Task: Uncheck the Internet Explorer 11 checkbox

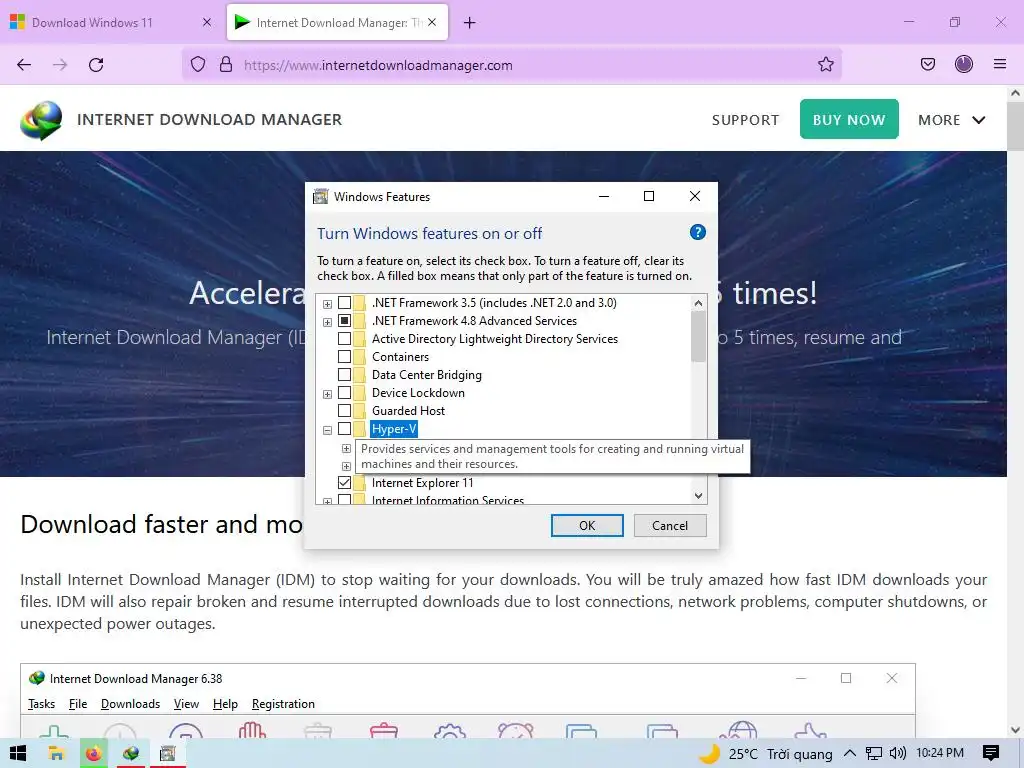Action: tap(344, 483)
